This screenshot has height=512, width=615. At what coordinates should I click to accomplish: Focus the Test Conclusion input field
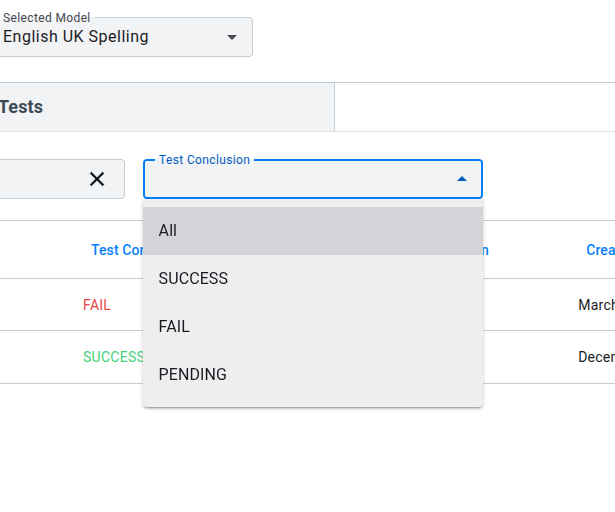pos(300,180)
